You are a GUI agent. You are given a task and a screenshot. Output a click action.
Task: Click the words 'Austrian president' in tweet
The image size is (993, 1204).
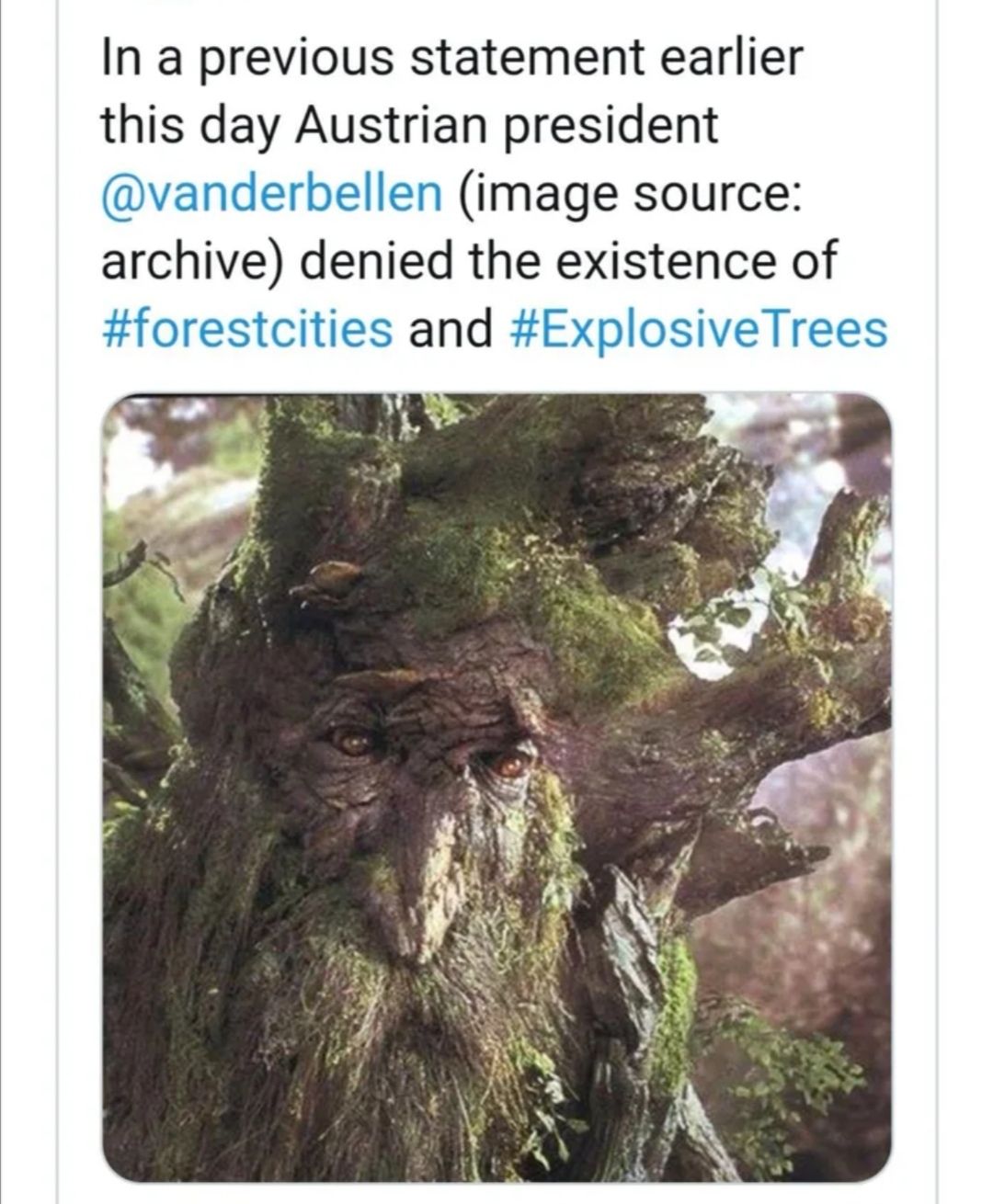506,125
